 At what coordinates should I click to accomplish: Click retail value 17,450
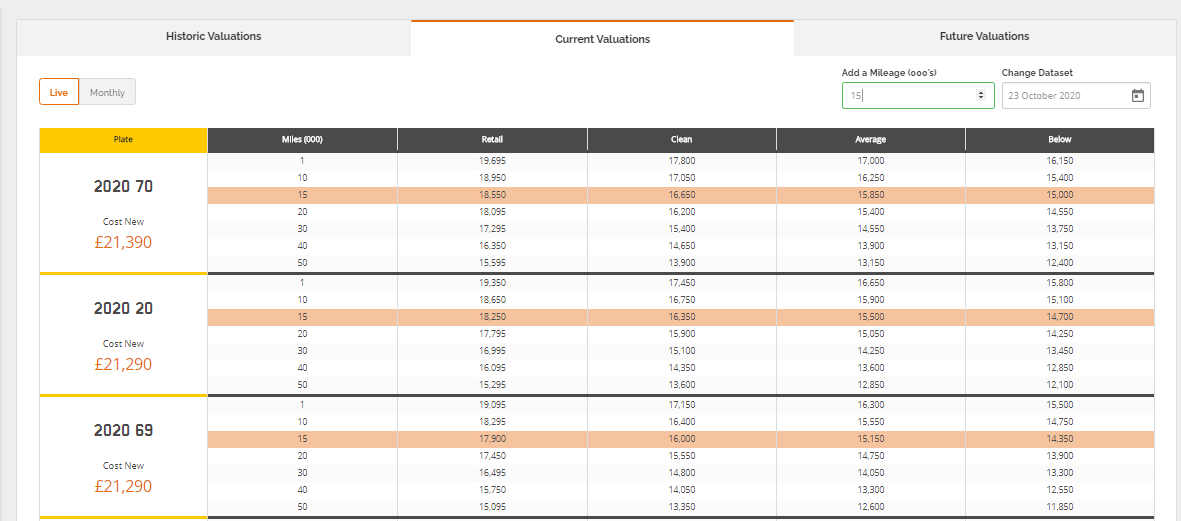click(492, 456)
